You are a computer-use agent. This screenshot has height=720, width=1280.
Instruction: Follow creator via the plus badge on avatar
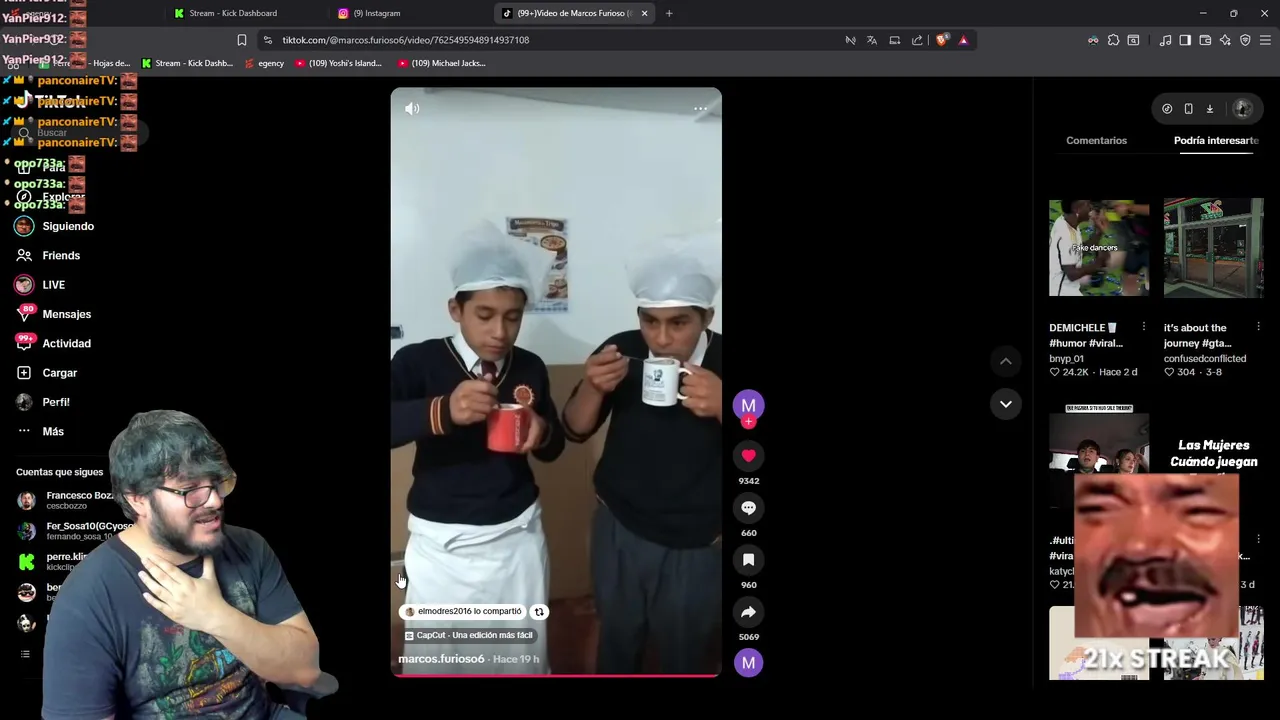(x=748, y=422)
